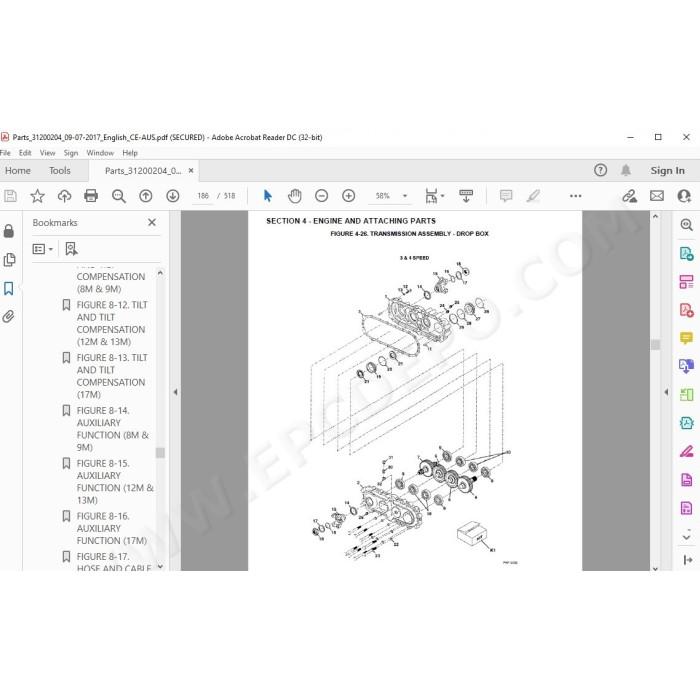
Task: Click the 58% zoom value field
Action: click(383, 196)
